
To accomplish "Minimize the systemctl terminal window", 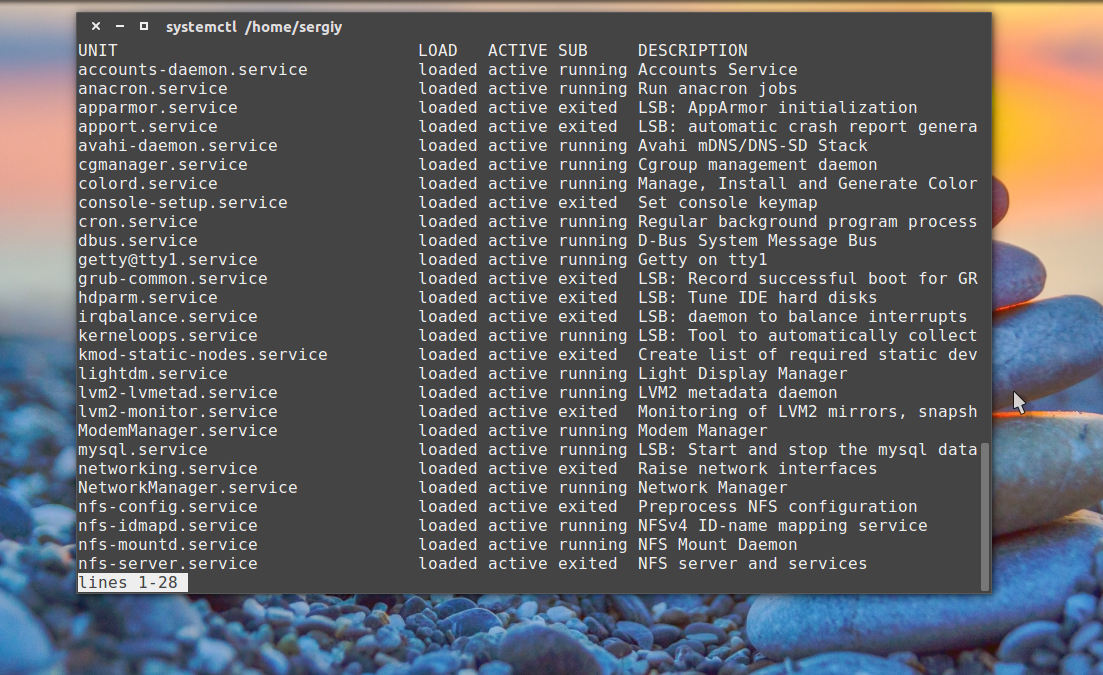I will (x=120, y=27).
